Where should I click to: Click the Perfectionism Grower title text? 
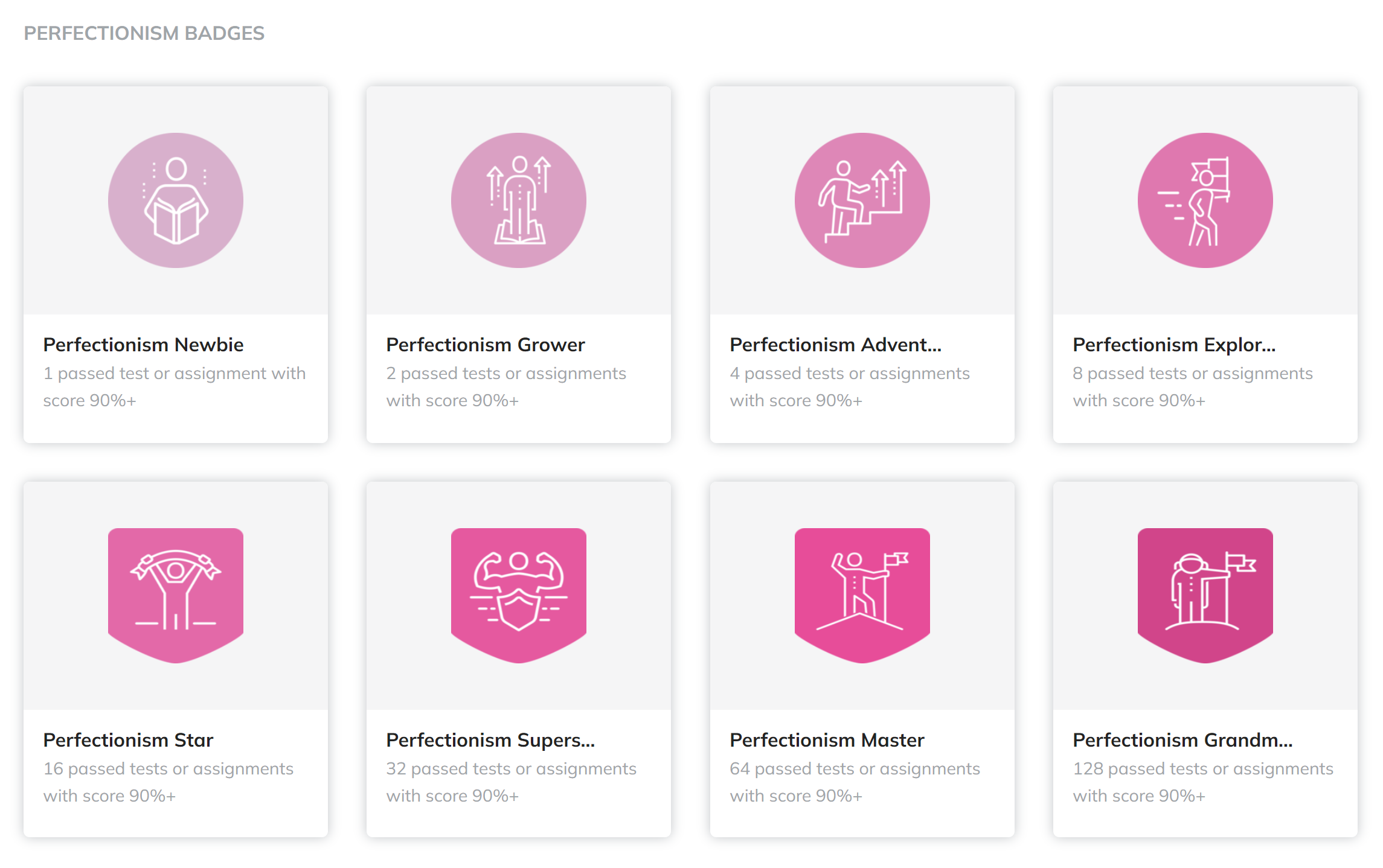coord(485,345)
